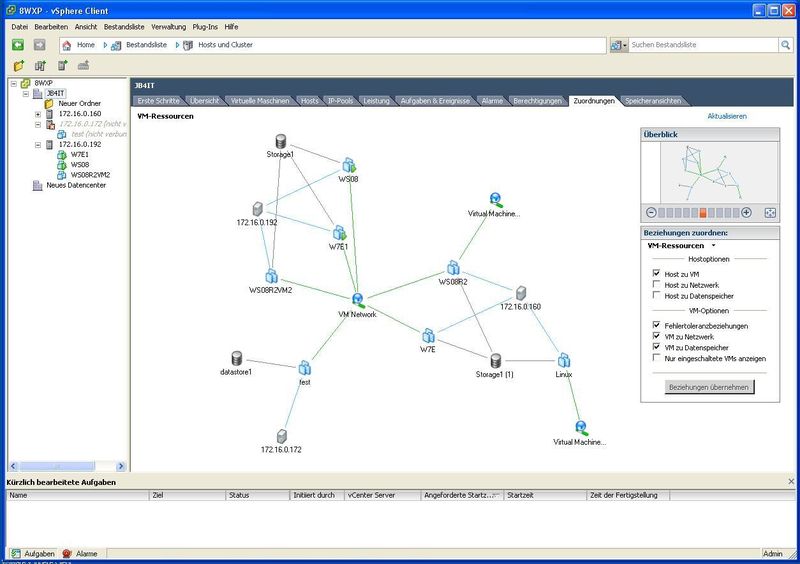
Task: Open the search type dropdown arrow
Action: click(625, 45)
